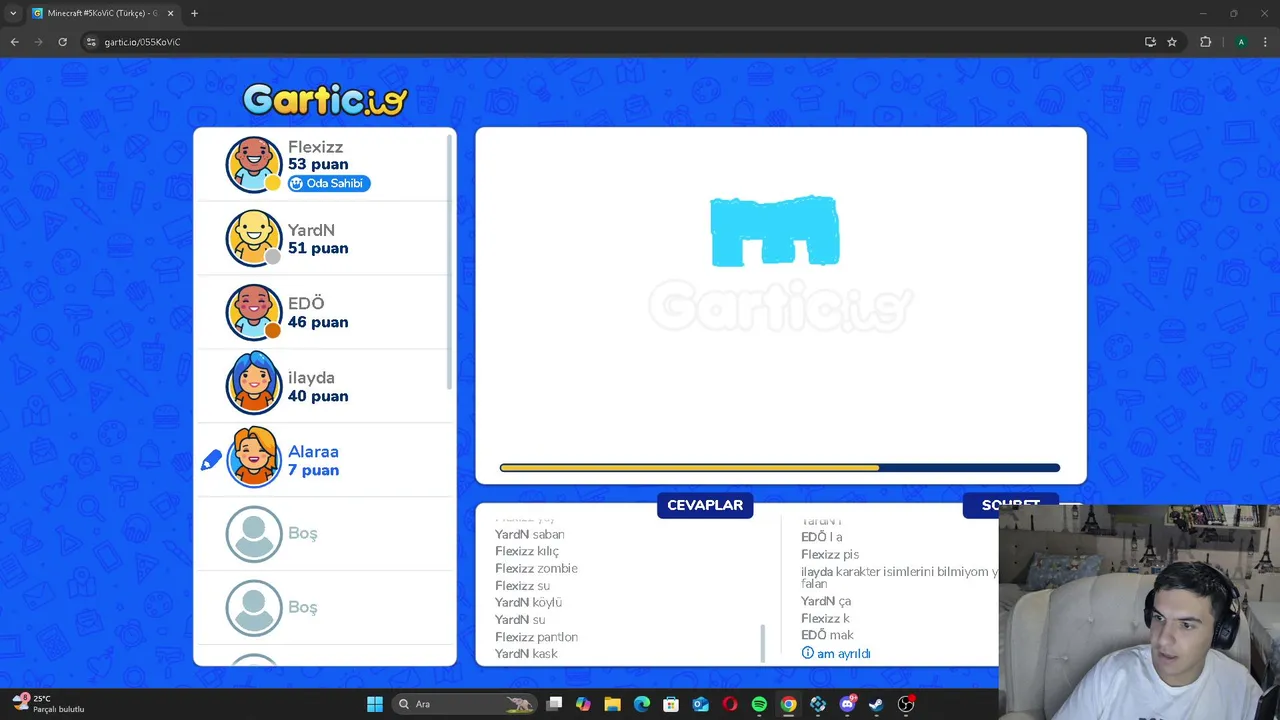
Task: Click the taskbar Ara search box
Action: click(465, 704)
